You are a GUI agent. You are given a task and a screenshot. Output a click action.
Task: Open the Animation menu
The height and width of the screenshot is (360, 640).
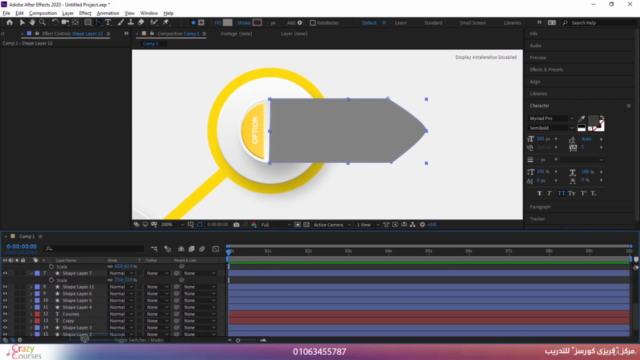(108, 13)
